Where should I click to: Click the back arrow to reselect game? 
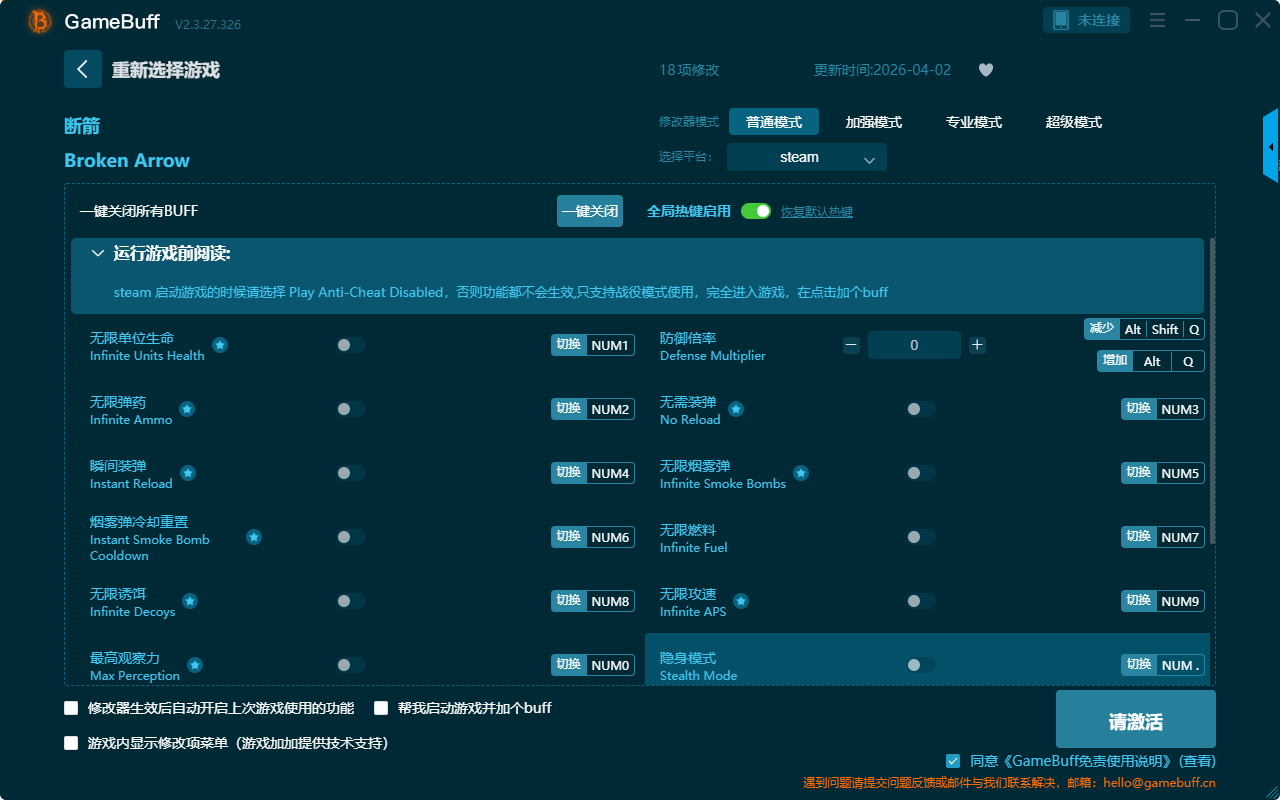(x=83, y=69)
